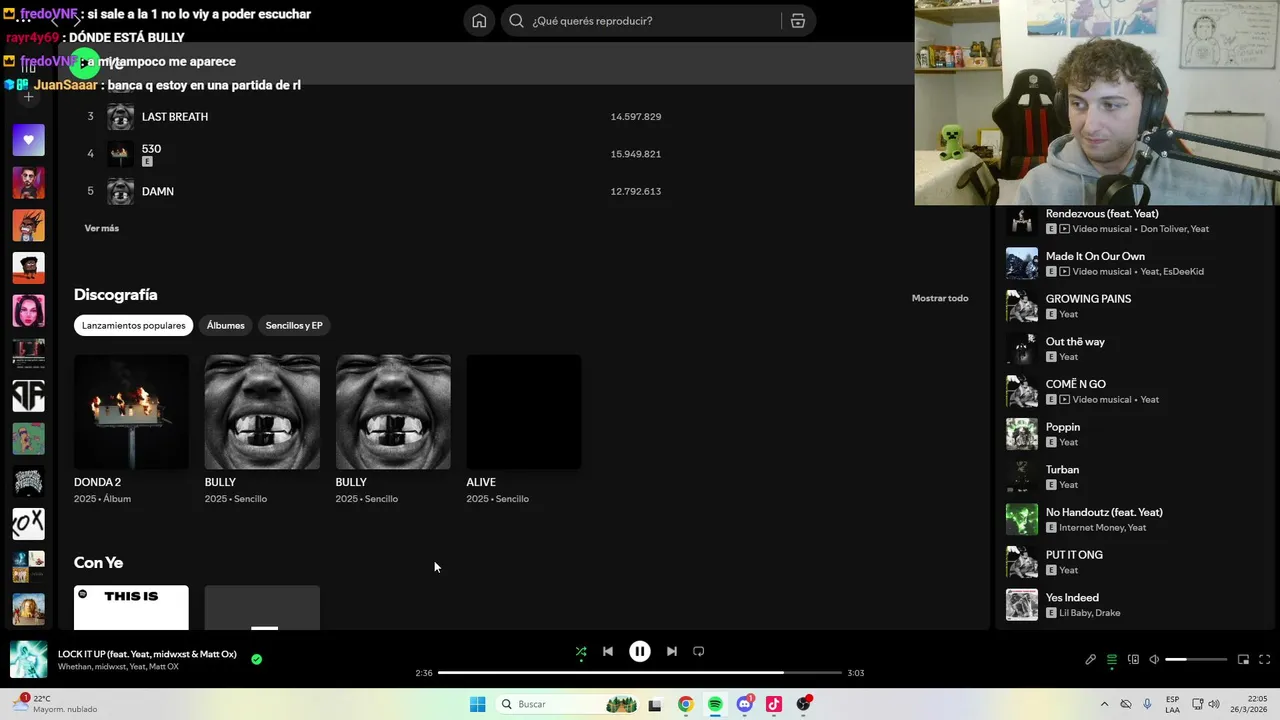This screenshot has width=1280, height=720.
Task: Click the Spotify icon in the taskbar
Action: pyautogui.click(x=715, y=704)
